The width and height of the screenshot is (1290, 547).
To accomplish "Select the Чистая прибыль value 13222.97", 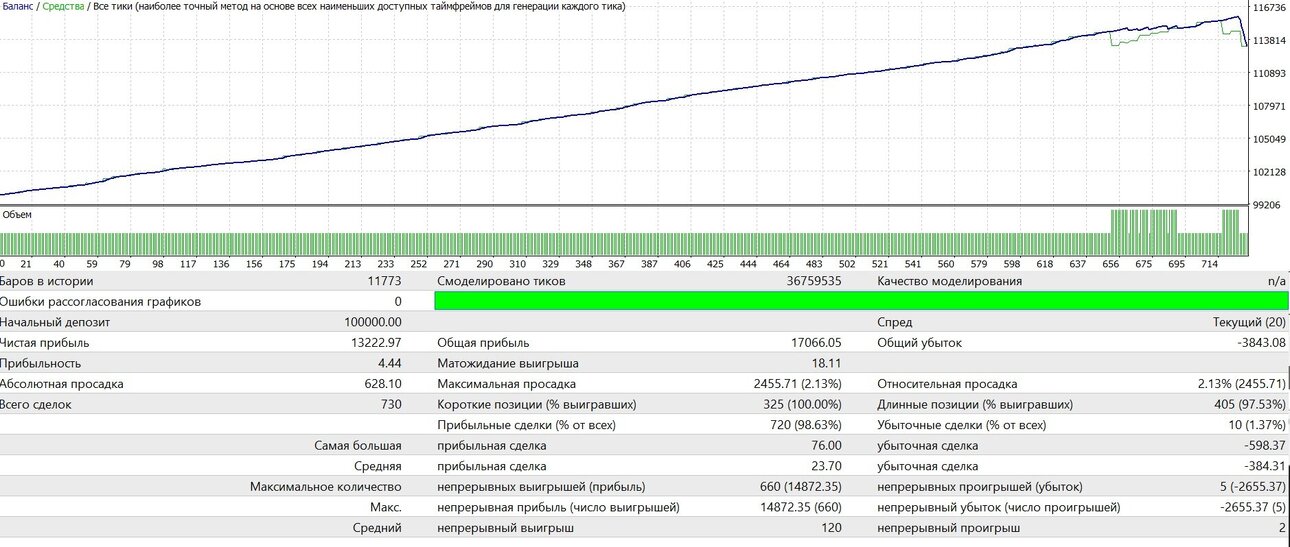I will click(x=373, y=343).
